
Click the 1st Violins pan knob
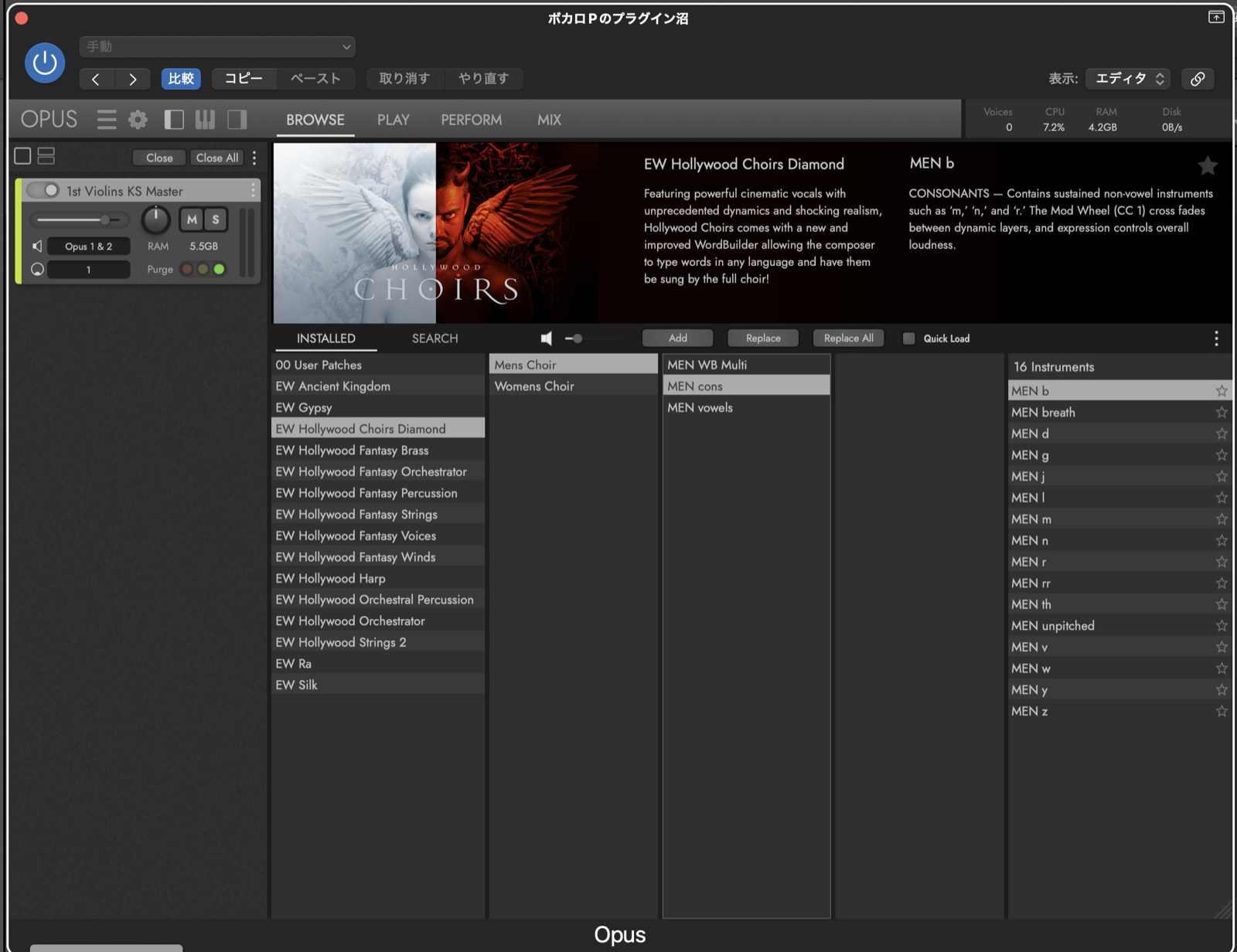(155, 219)
